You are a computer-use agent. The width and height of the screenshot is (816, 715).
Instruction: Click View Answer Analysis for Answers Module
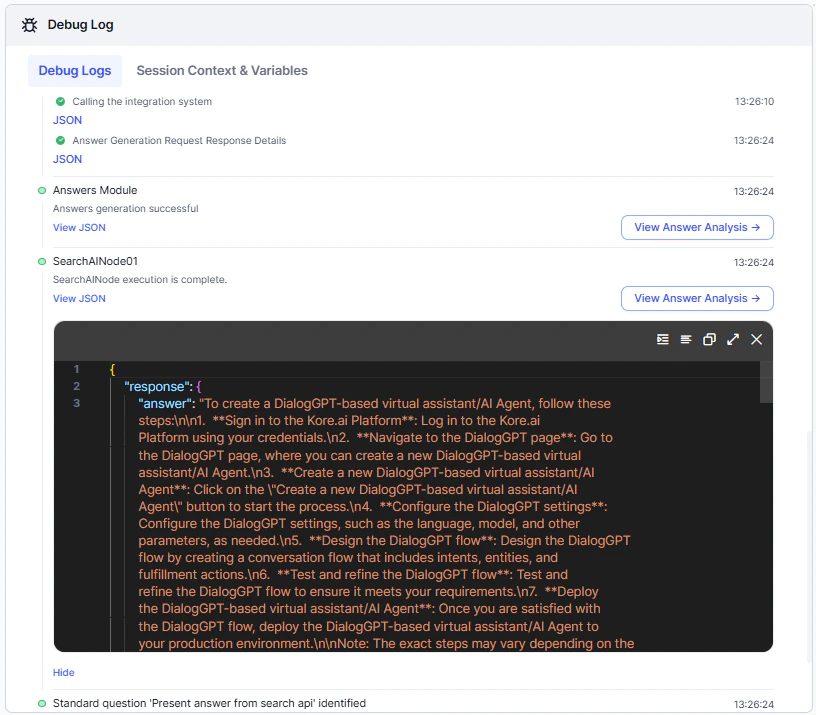coord(697,227)
